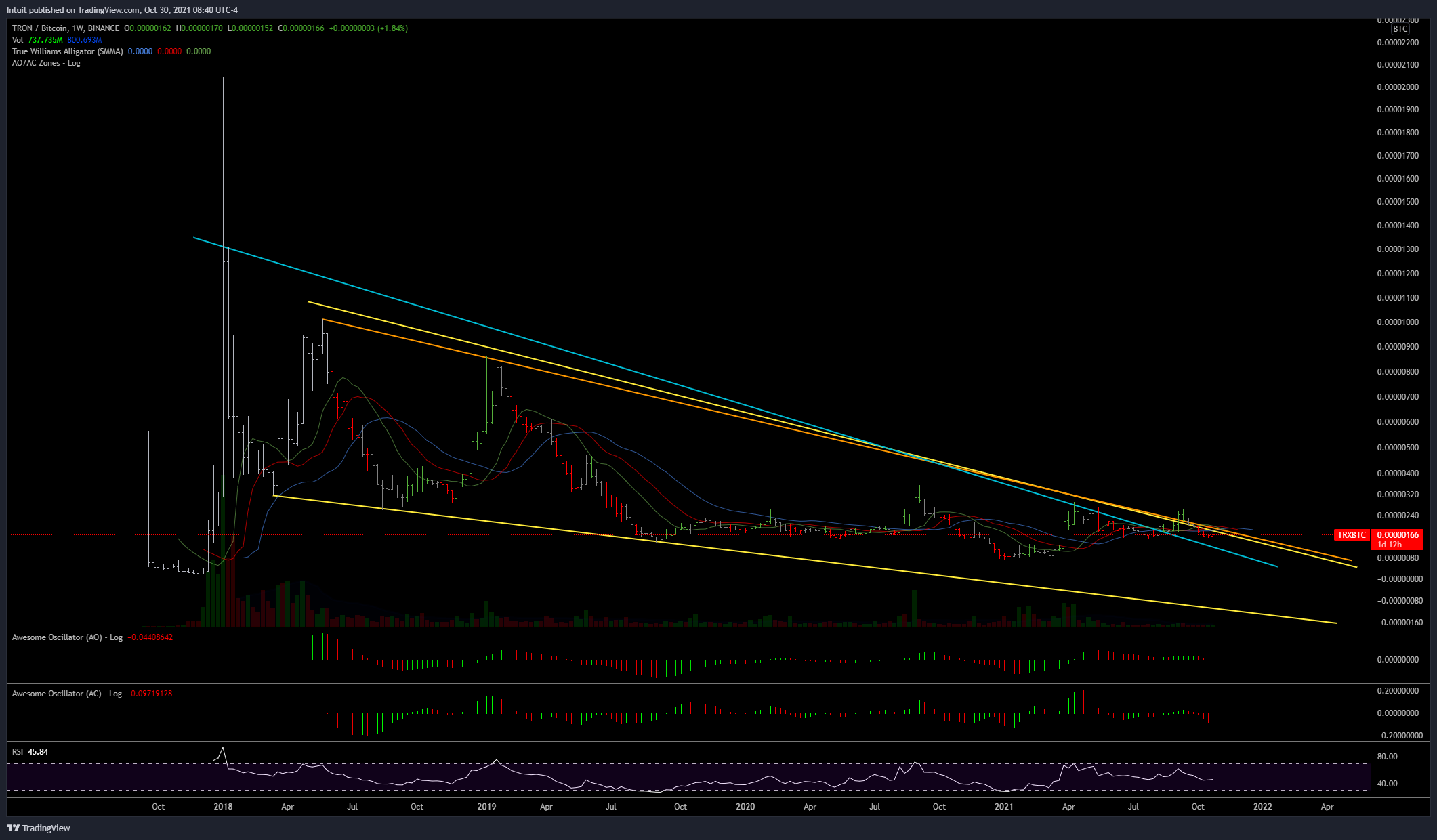
Task: Click the high value H0.00000170
Action: click(x=199, y=28)
